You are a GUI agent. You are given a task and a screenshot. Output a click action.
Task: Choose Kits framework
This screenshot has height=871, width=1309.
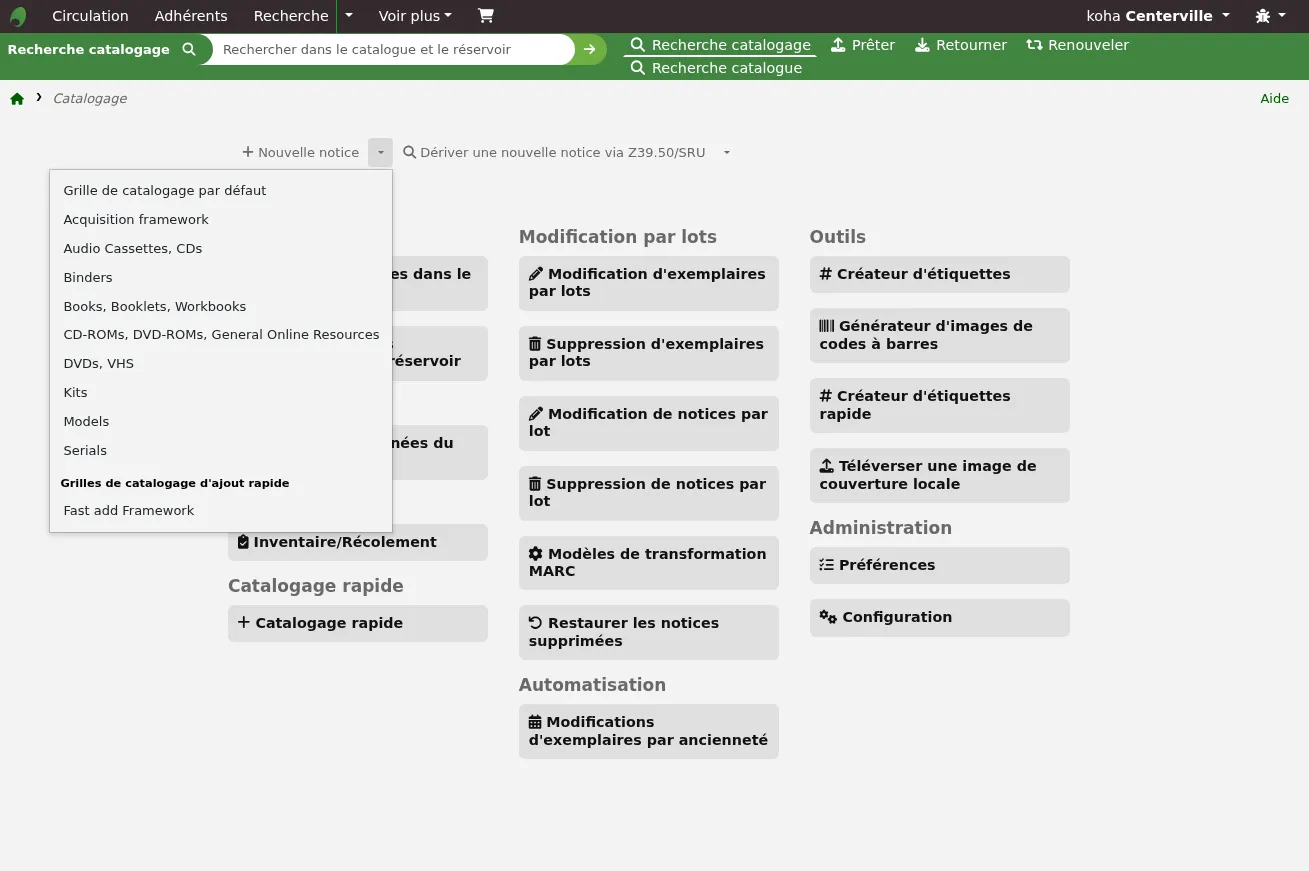coord(221,392)
